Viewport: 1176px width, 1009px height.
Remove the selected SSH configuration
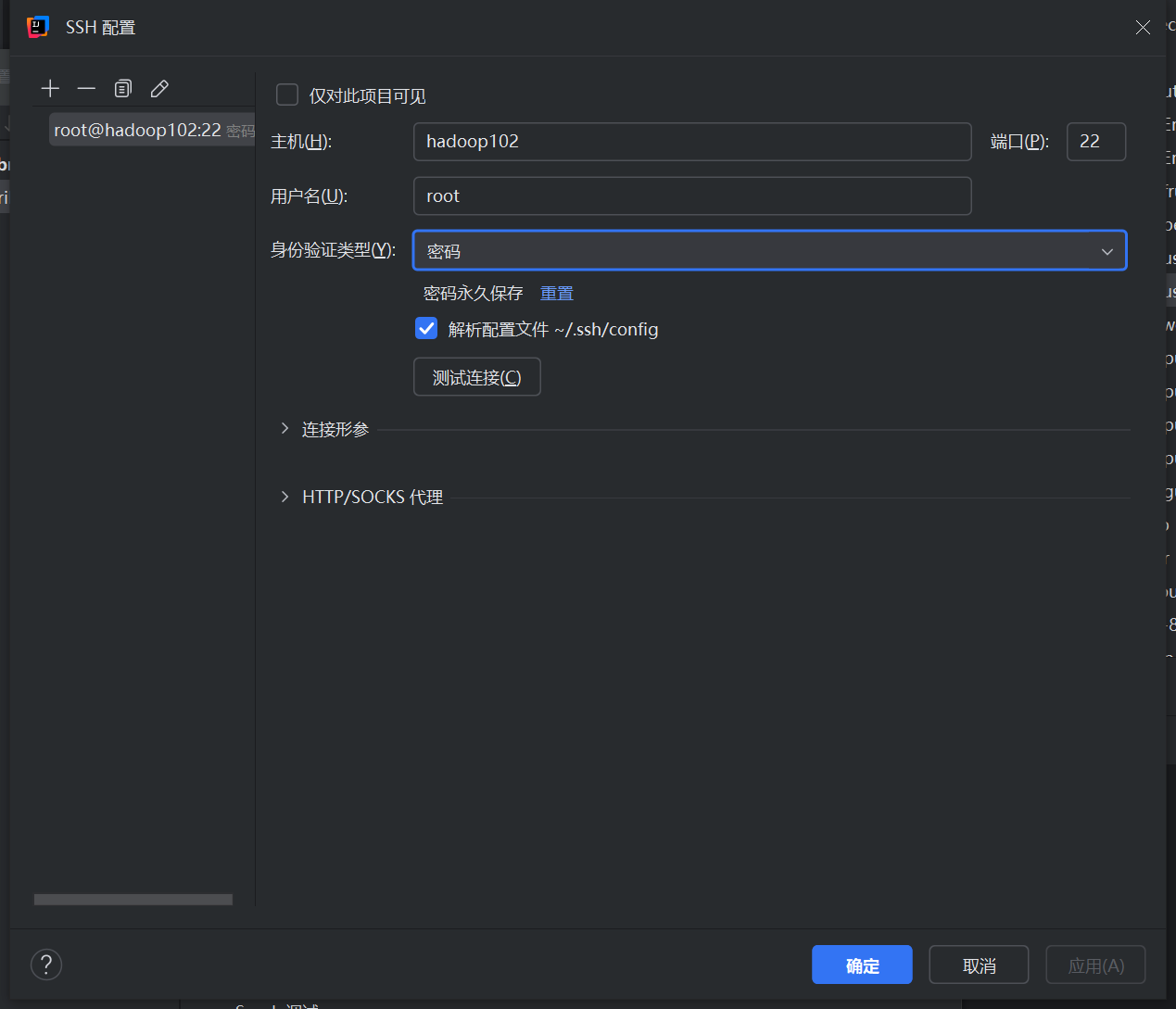[x=86, y=87]
